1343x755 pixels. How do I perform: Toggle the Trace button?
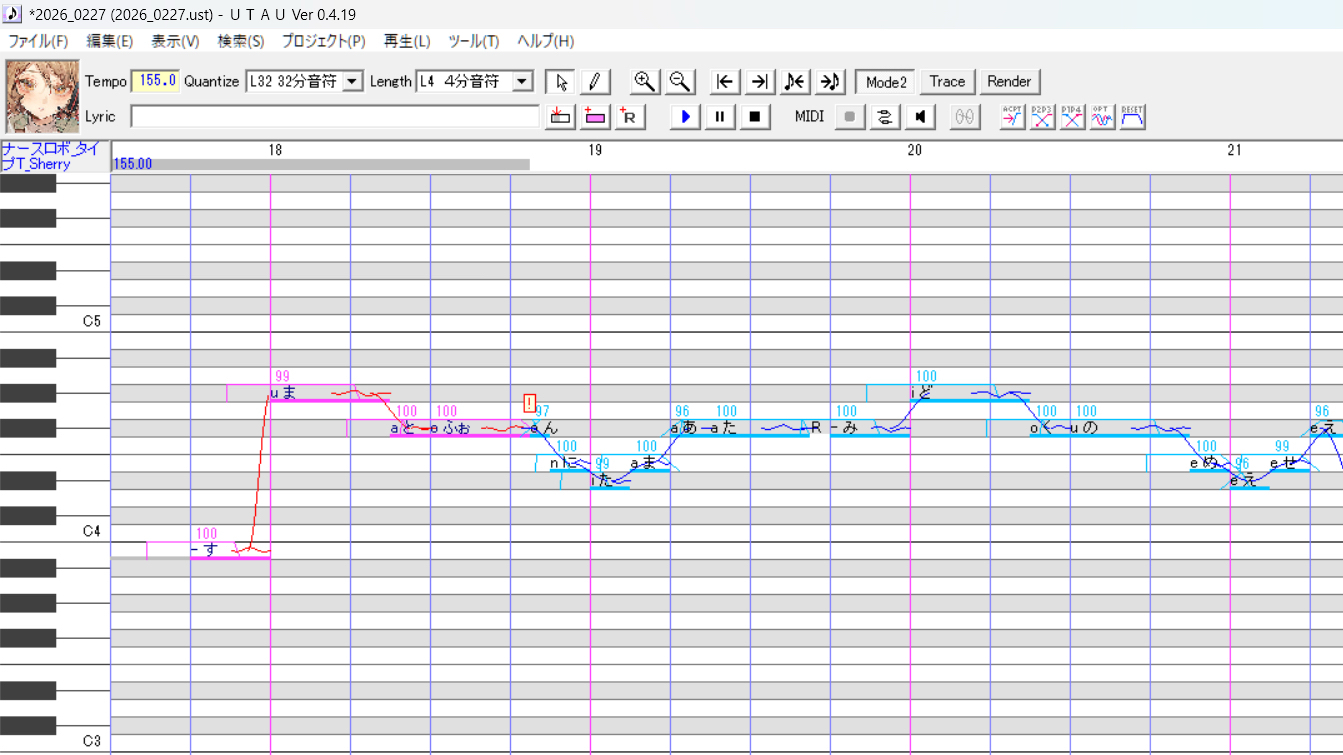(947, 82)
